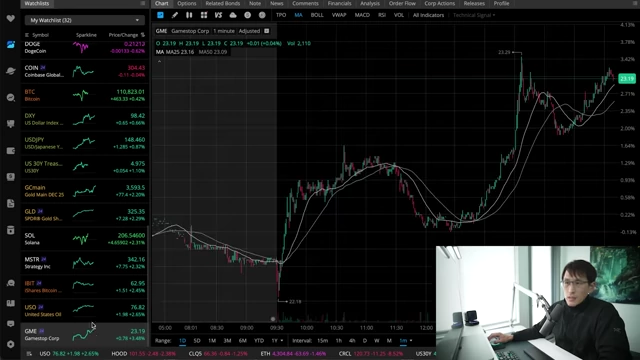Set range to YTD

[x=259, y=340]
